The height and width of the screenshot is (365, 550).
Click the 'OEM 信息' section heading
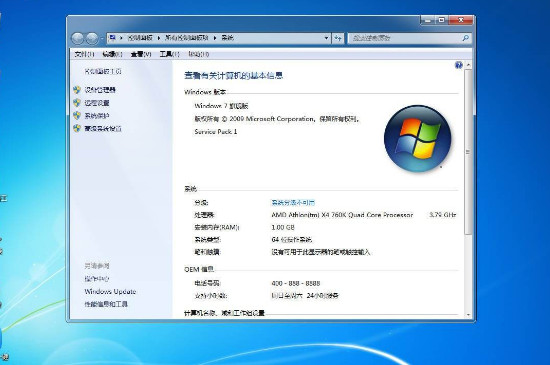(x=199, y=269)
